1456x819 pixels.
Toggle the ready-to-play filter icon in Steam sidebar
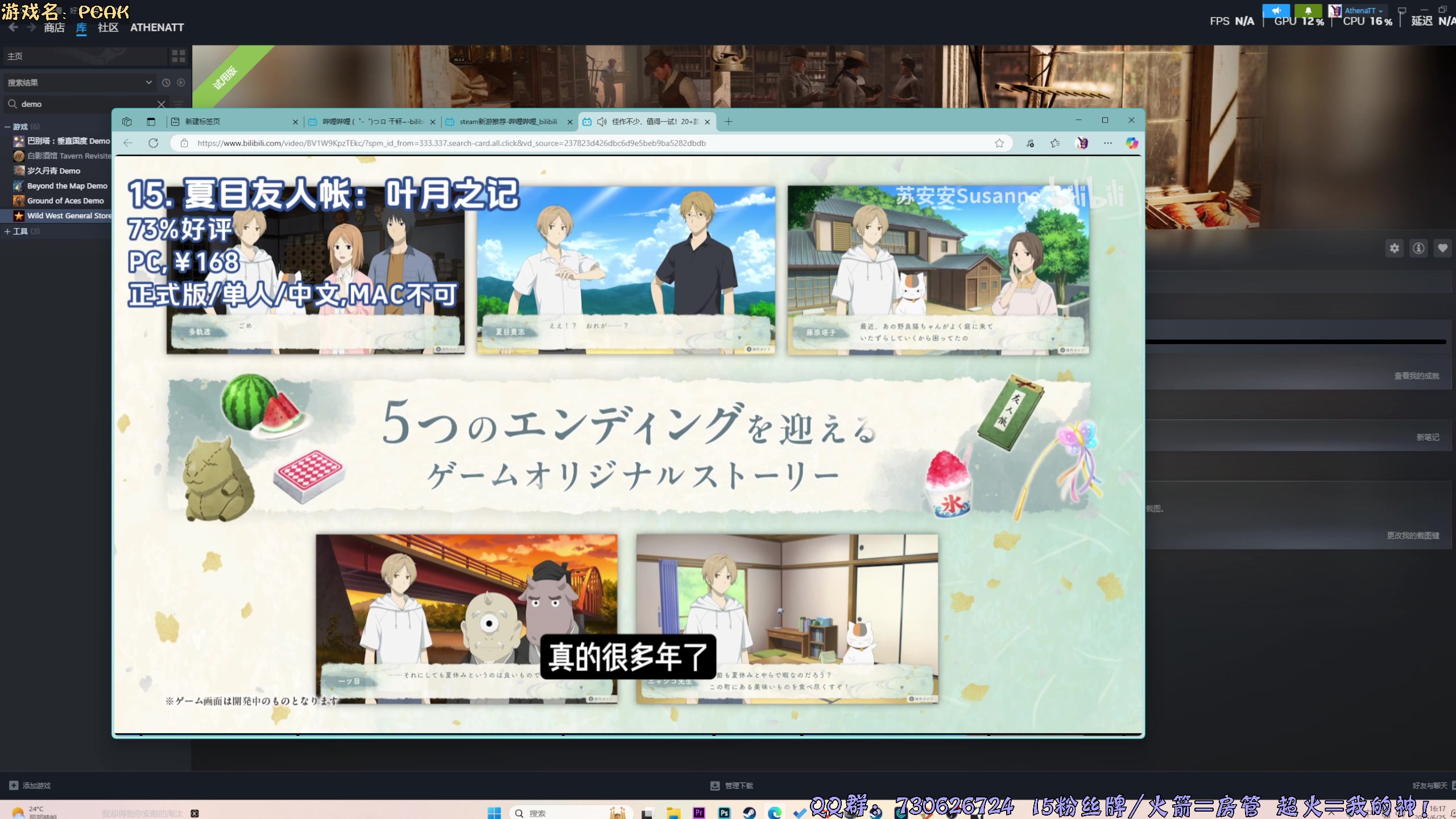[x=181, y=82]
